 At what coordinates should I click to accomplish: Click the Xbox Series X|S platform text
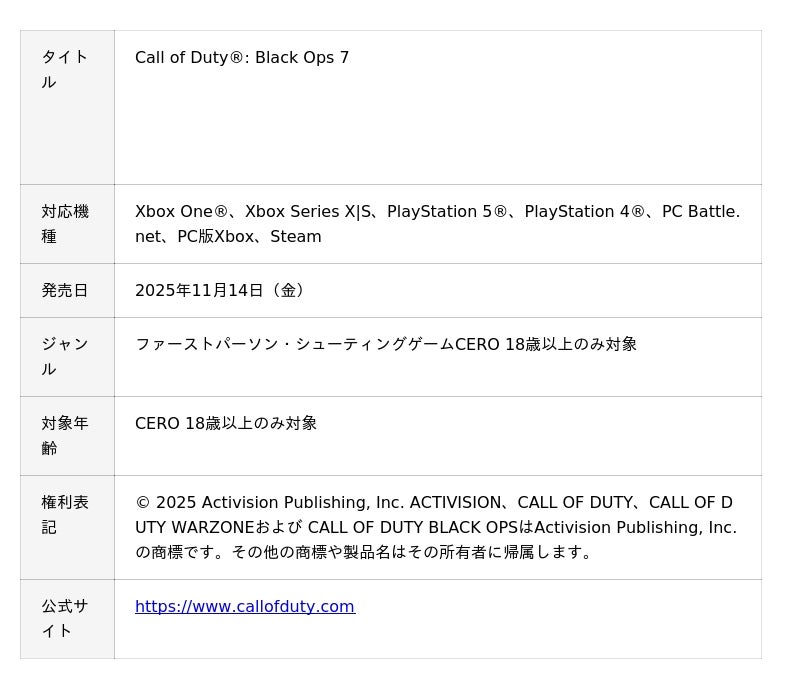[308, 212]
